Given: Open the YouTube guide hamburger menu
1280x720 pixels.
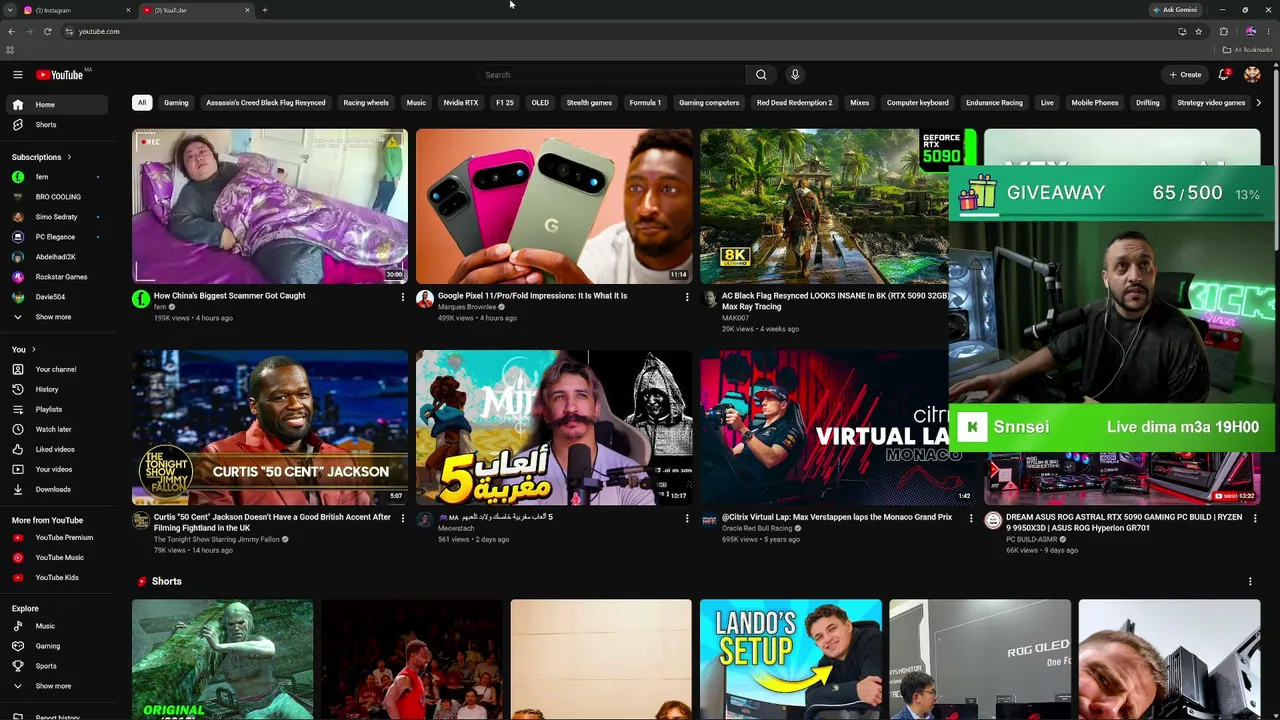Looking at the screenshot, I should (17, 75).
